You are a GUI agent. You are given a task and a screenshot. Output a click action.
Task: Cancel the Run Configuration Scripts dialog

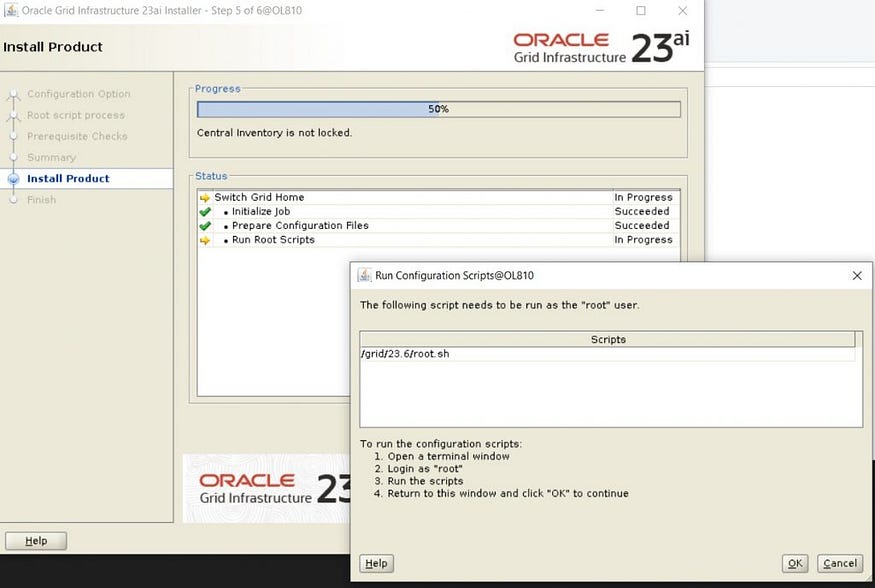pyautogui.click(x=840, y=563)
